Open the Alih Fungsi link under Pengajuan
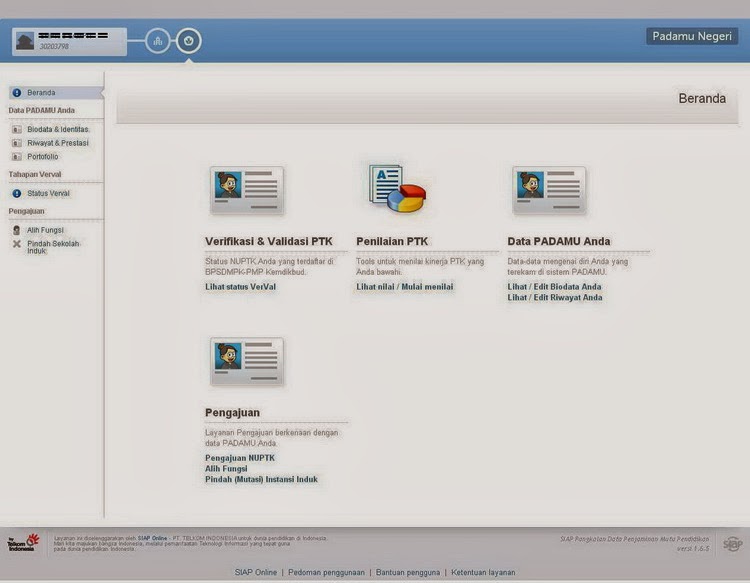Viewport: 750px width, 583px height. pos(226,469)
